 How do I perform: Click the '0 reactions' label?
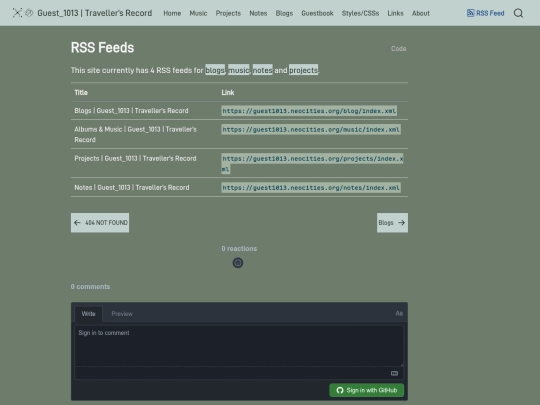pos(239,249)
